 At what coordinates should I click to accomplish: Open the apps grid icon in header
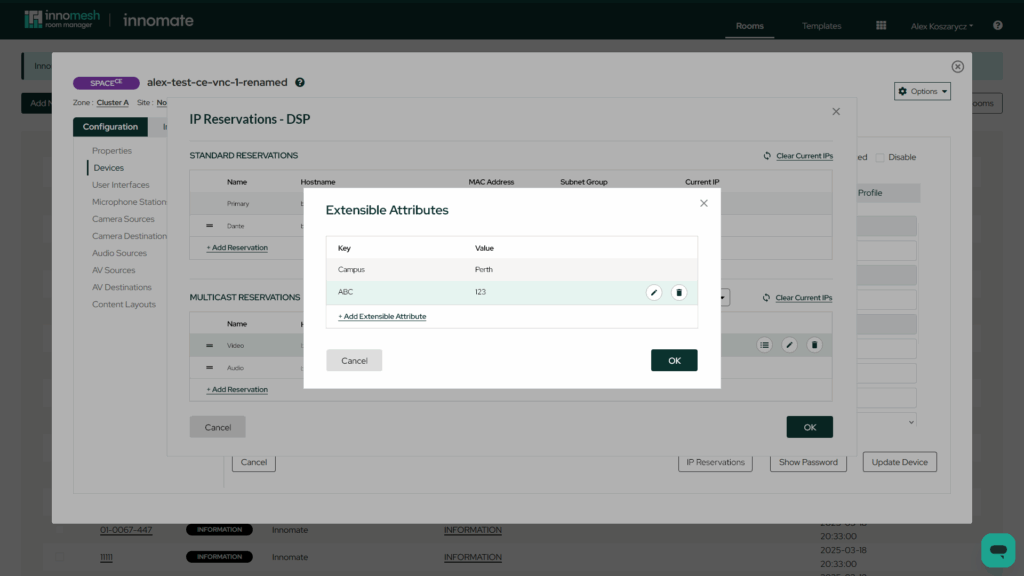tap(881, 25)
